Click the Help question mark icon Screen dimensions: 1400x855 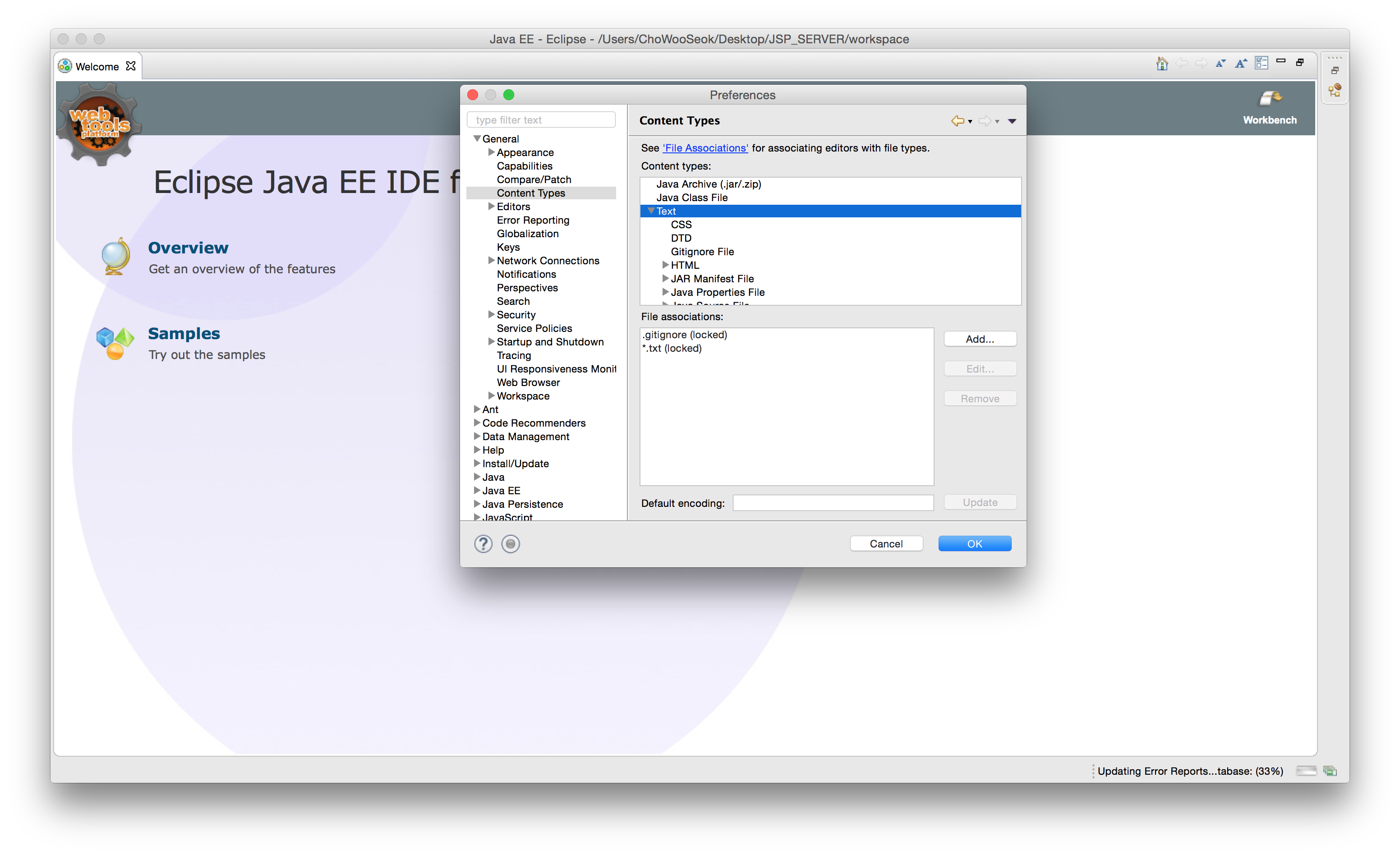click(483, 544)
